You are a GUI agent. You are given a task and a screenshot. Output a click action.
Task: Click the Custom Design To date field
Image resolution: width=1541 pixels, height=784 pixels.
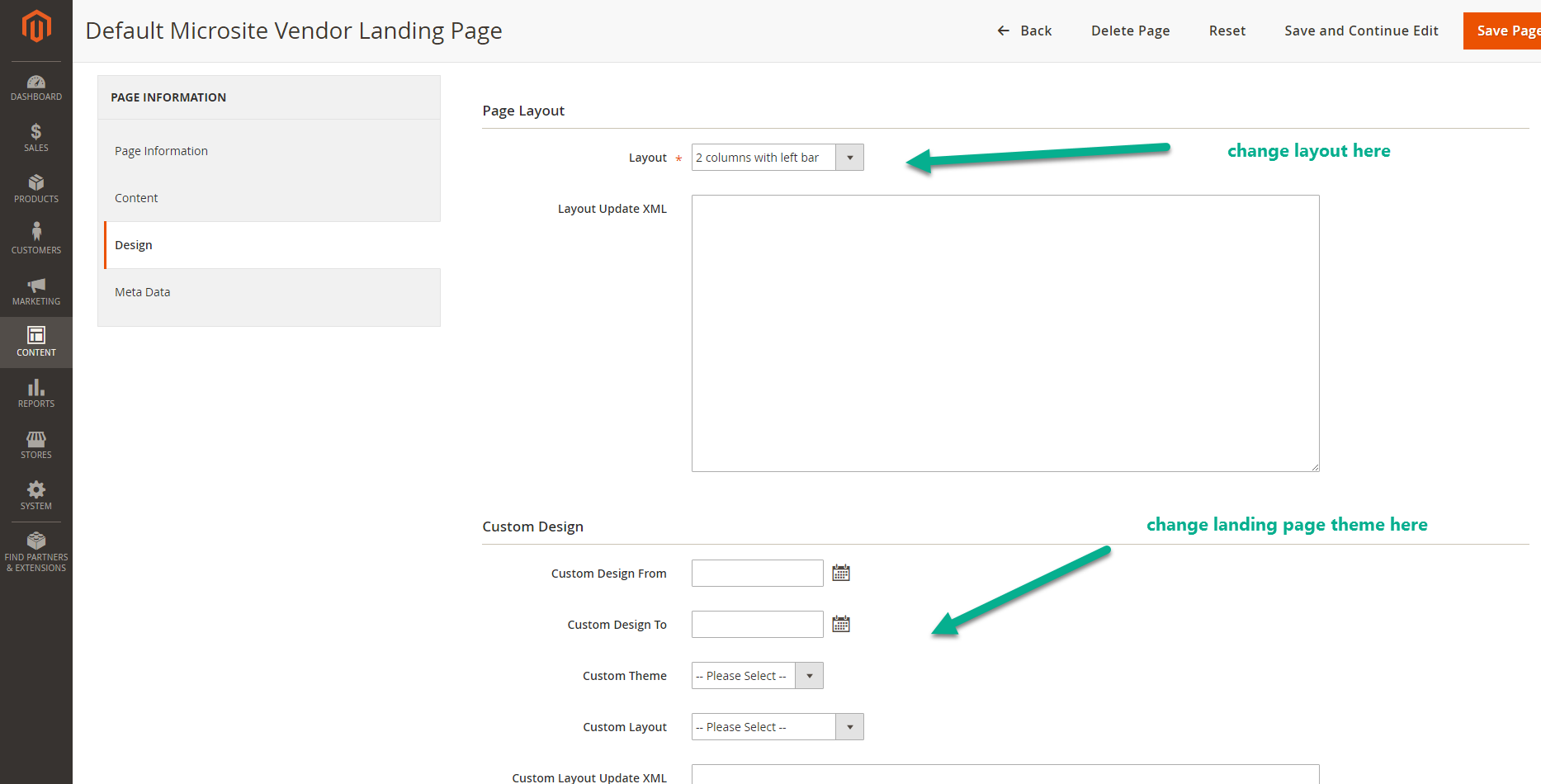pos(757,624)
